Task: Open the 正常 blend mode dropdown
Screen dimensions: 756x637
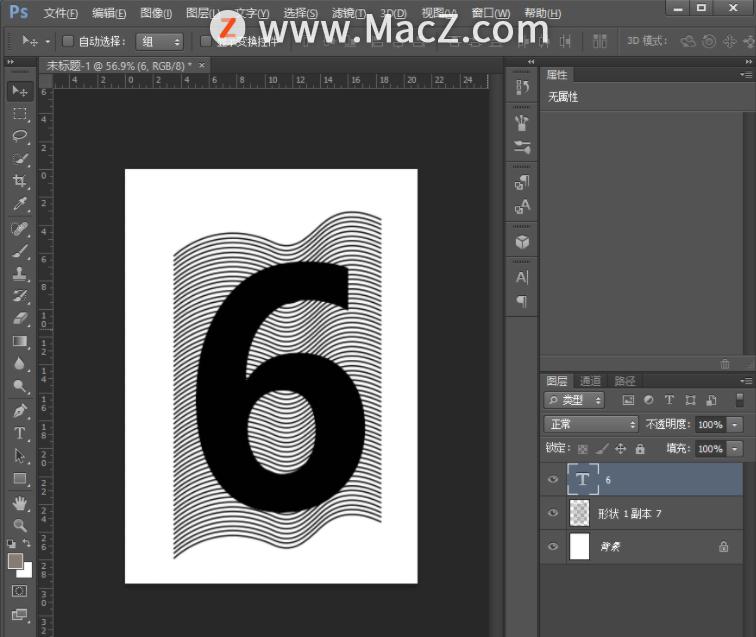Action: click(590, 424)
